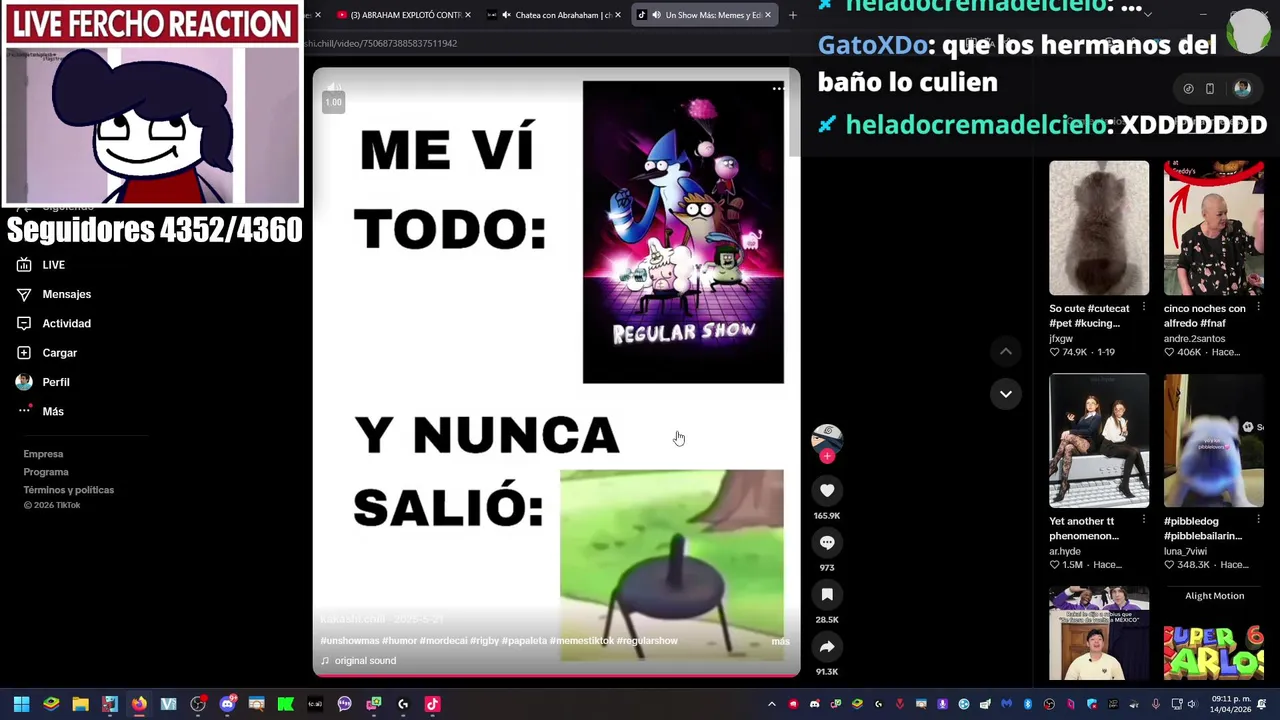Open Windows Start menu

(x=21, y=704)
